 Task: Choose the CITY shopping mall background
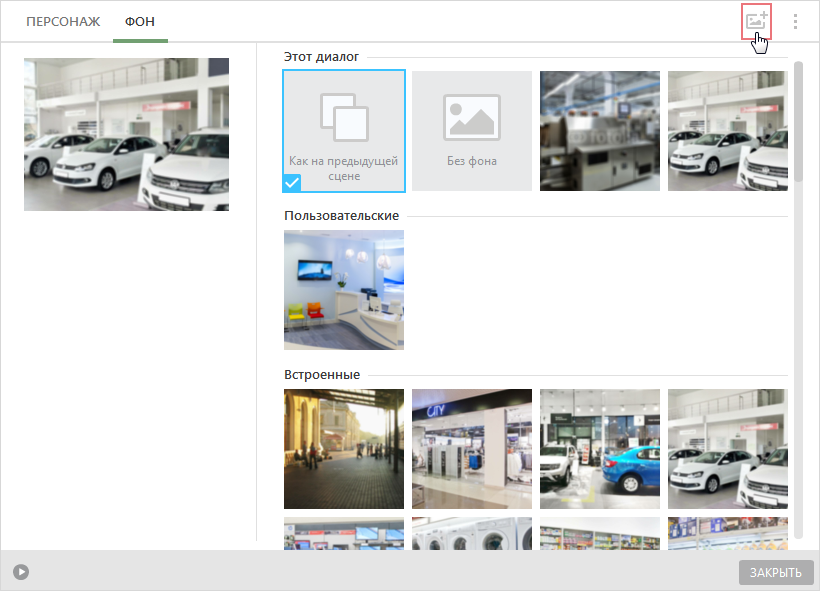pos(472,449)
